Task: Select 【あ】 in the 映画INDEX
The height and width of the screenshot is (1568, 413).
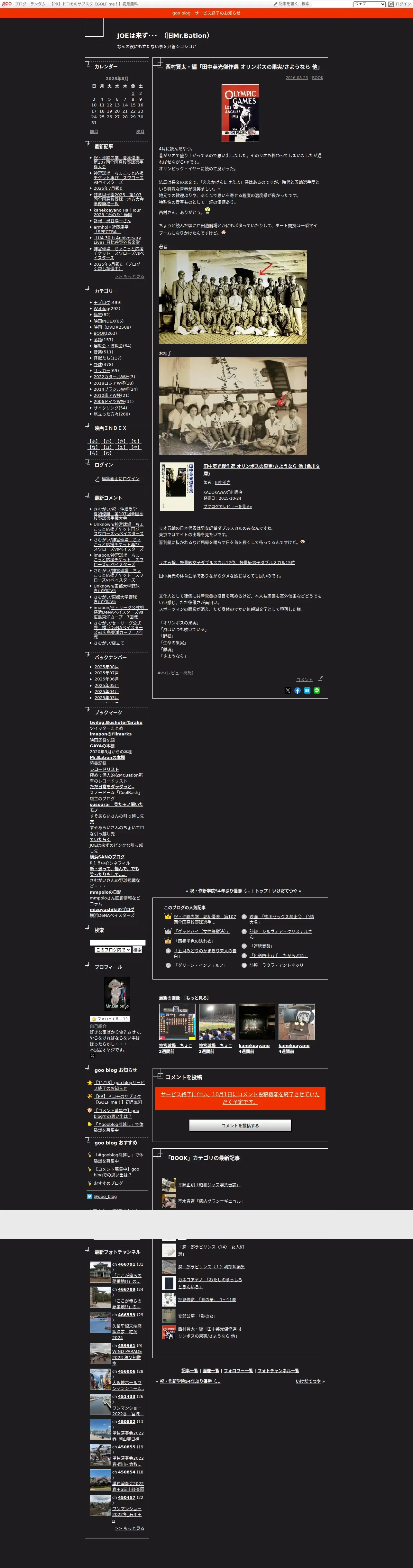Action: point(93,441)
